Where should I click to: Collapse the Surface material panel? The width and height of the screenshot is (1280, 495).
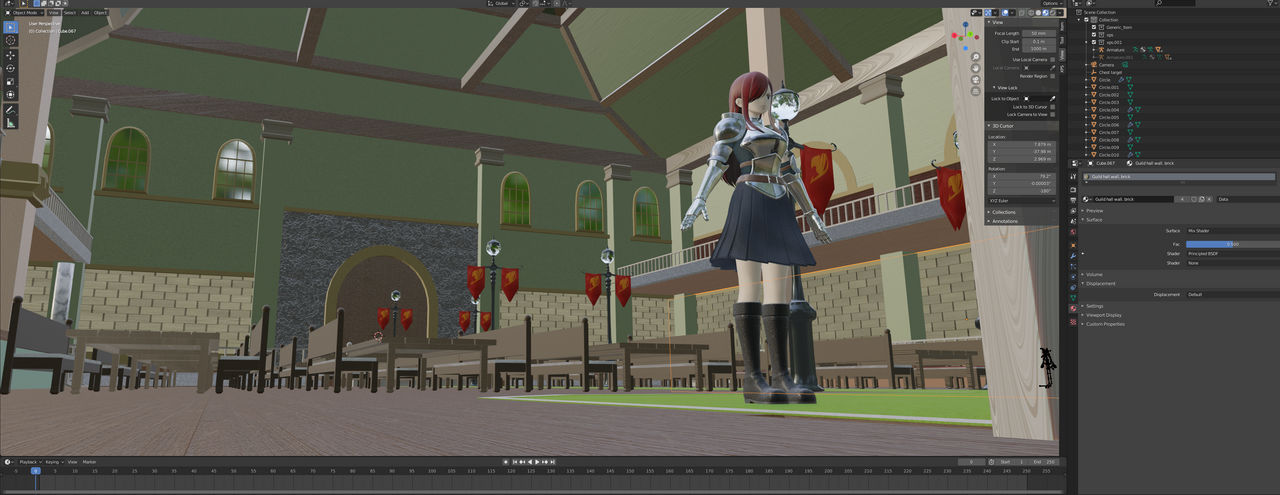click(x=1094, y=220)
